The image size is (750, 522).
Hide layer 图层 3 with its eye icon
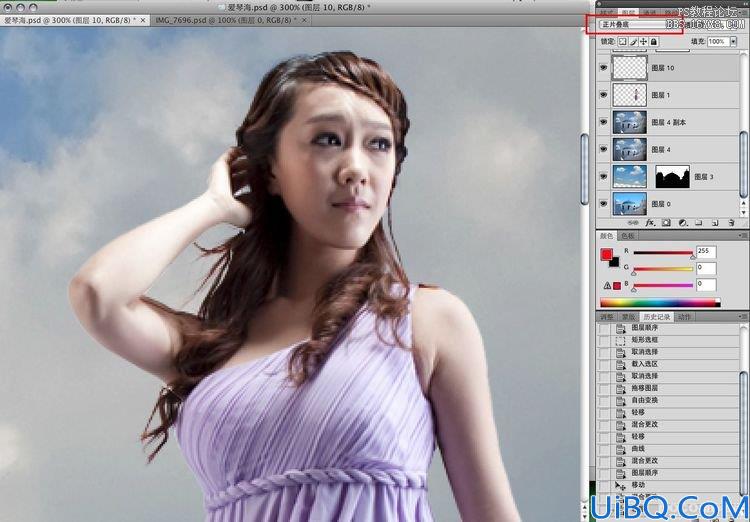[x=604, y=177]
